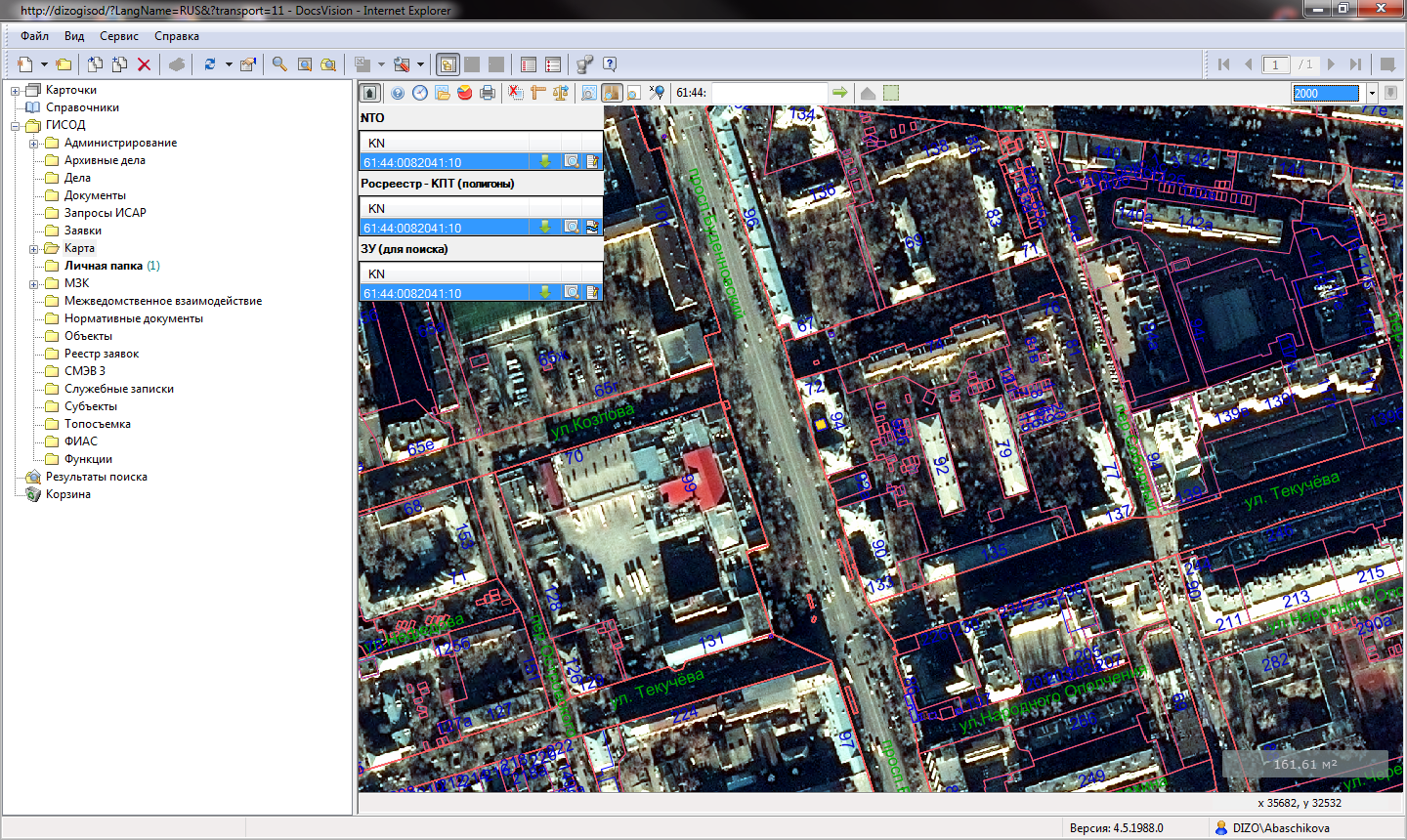Screen dimensions: 1407x840
Task: Open the Вид menu
Action: coord(74,36)
